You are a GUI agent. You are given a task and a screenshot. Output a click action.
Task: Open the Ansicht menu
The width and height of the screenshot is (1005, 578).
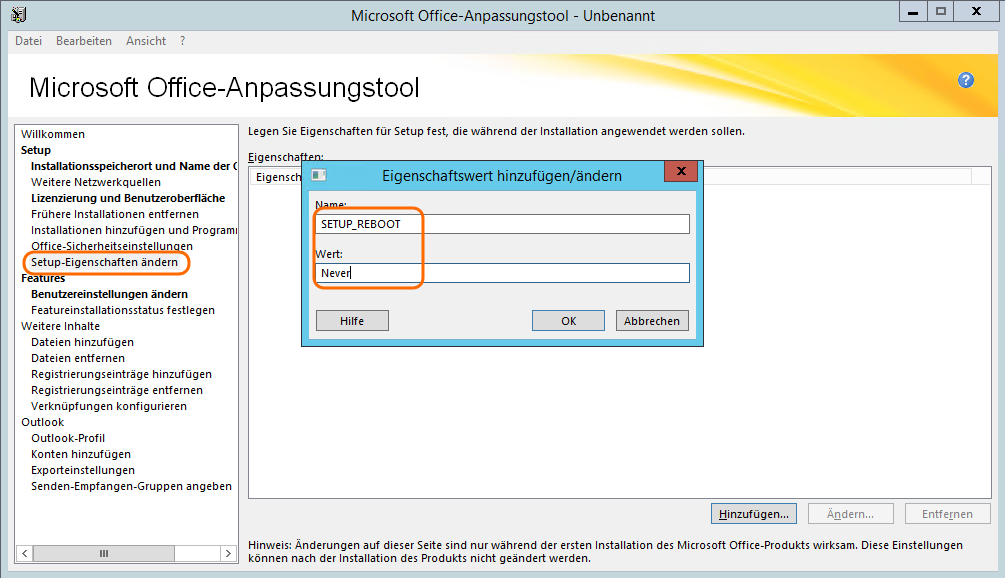[x=146, y=41]
